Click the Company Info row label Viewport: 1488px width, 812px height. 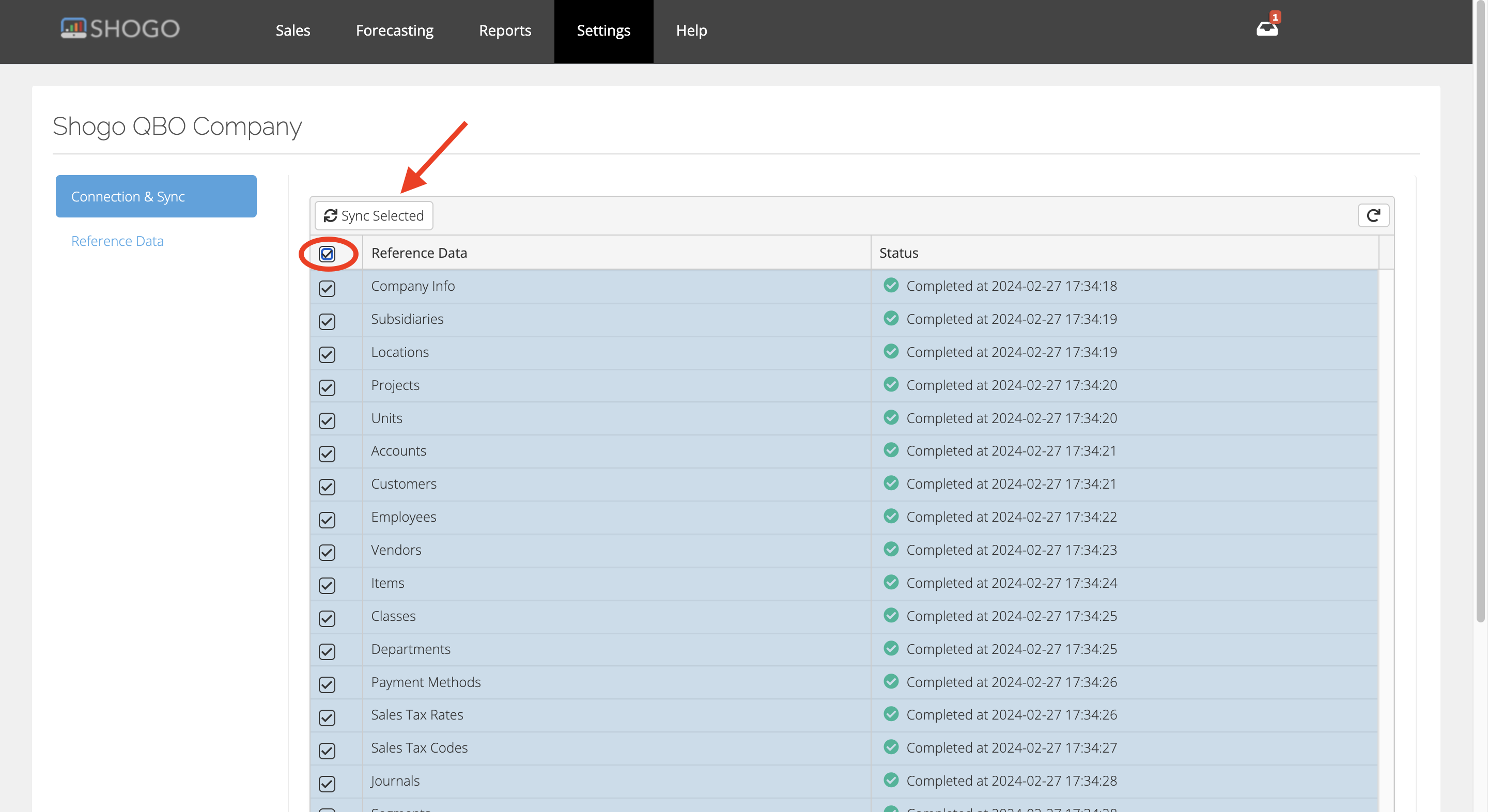pos(413,286)
